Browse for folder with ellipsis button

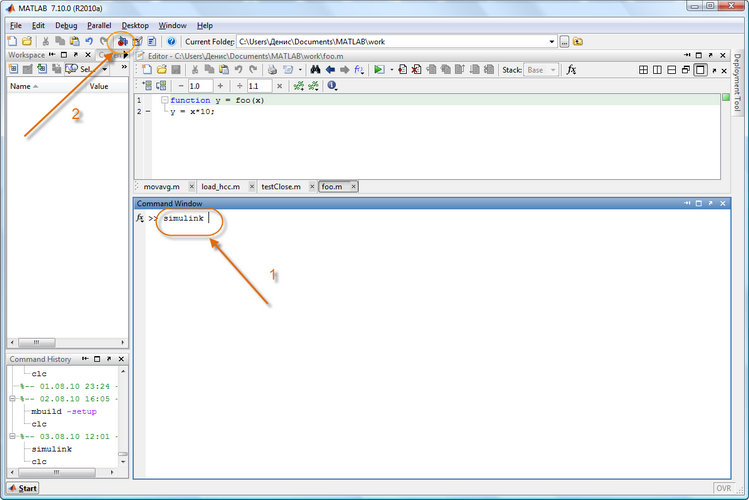pyautogui.click(x=564, y=42)
